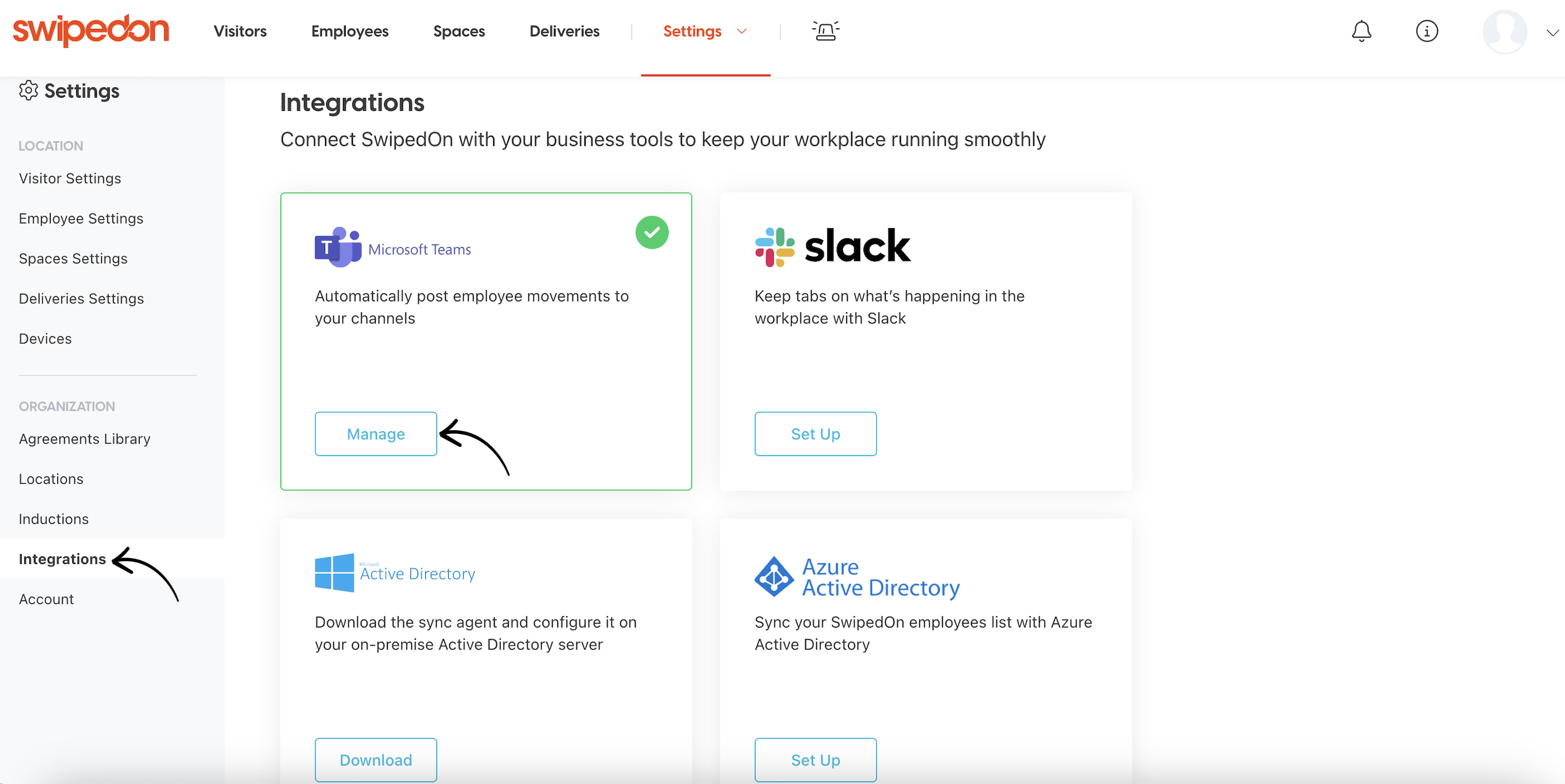This screenshot has height=784, width=1565.
Task: Open Visitor Settings in sidebar
Action: pos(70,178)
